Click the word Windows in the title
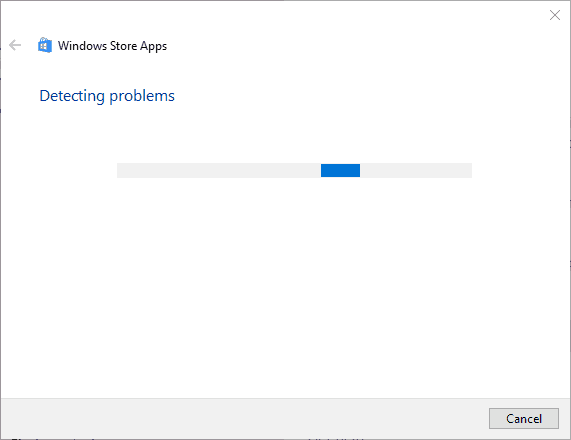The width and height of the screenshot is (571, 440). pyautogui.click(x=82, y=46)
